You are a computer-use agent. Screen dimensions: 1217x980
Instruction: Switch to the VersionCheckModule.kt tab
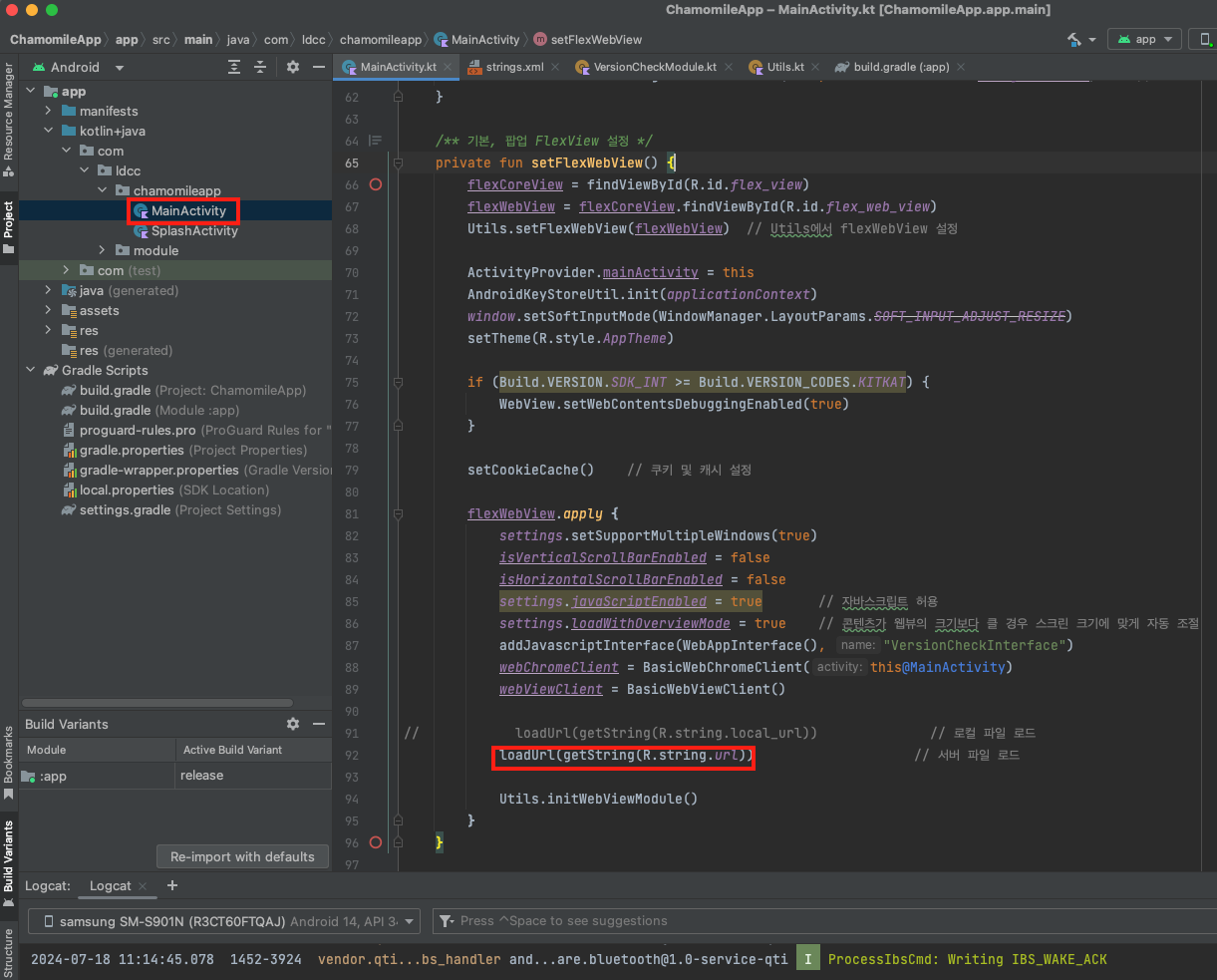pyautogui.click(x=654, y=67)
